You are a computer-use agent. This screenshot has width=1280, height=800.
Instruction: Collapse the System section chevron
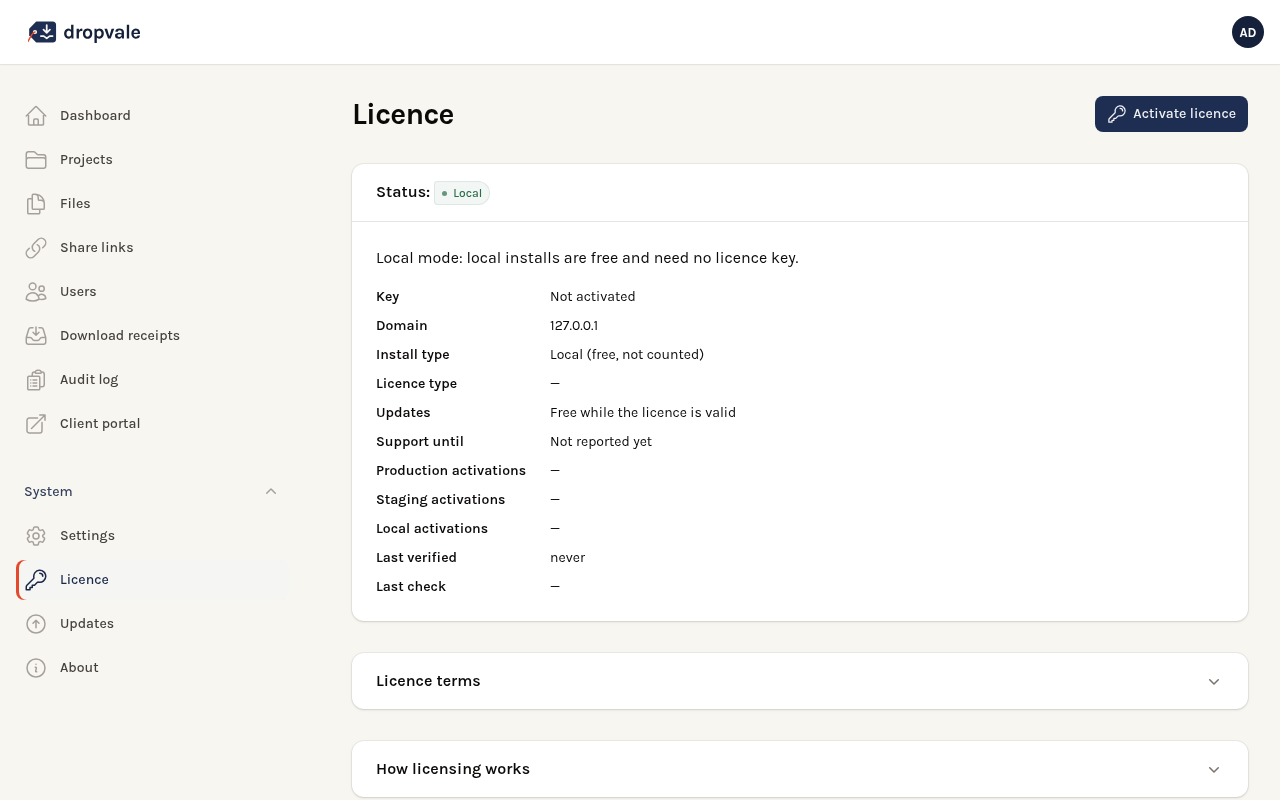pyautogui.click(x=271, y=492)
